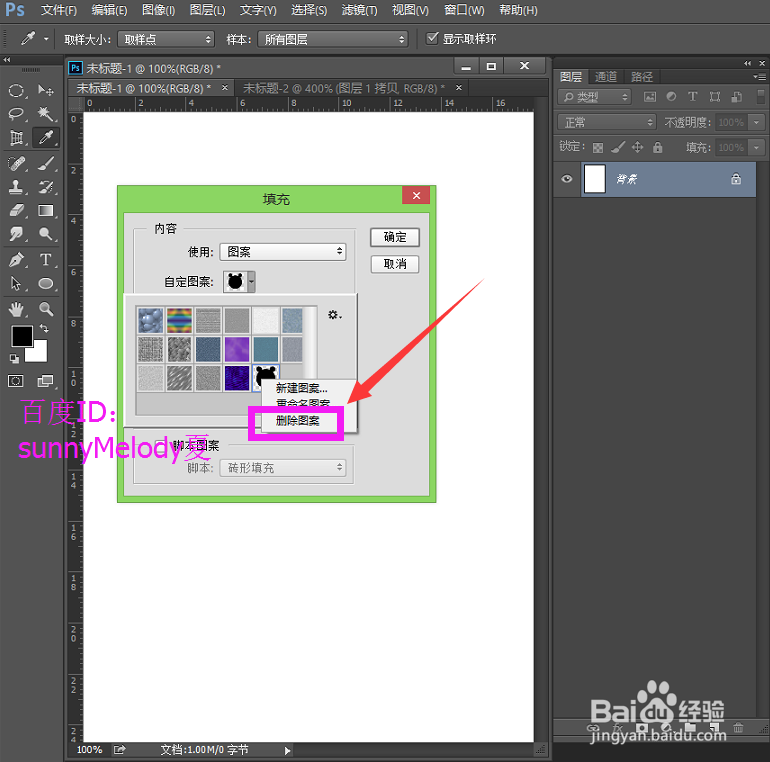Click lock position icon
The width and height of the screenshot is (770, 762).
pyautogui.click(x=637, y=147)
